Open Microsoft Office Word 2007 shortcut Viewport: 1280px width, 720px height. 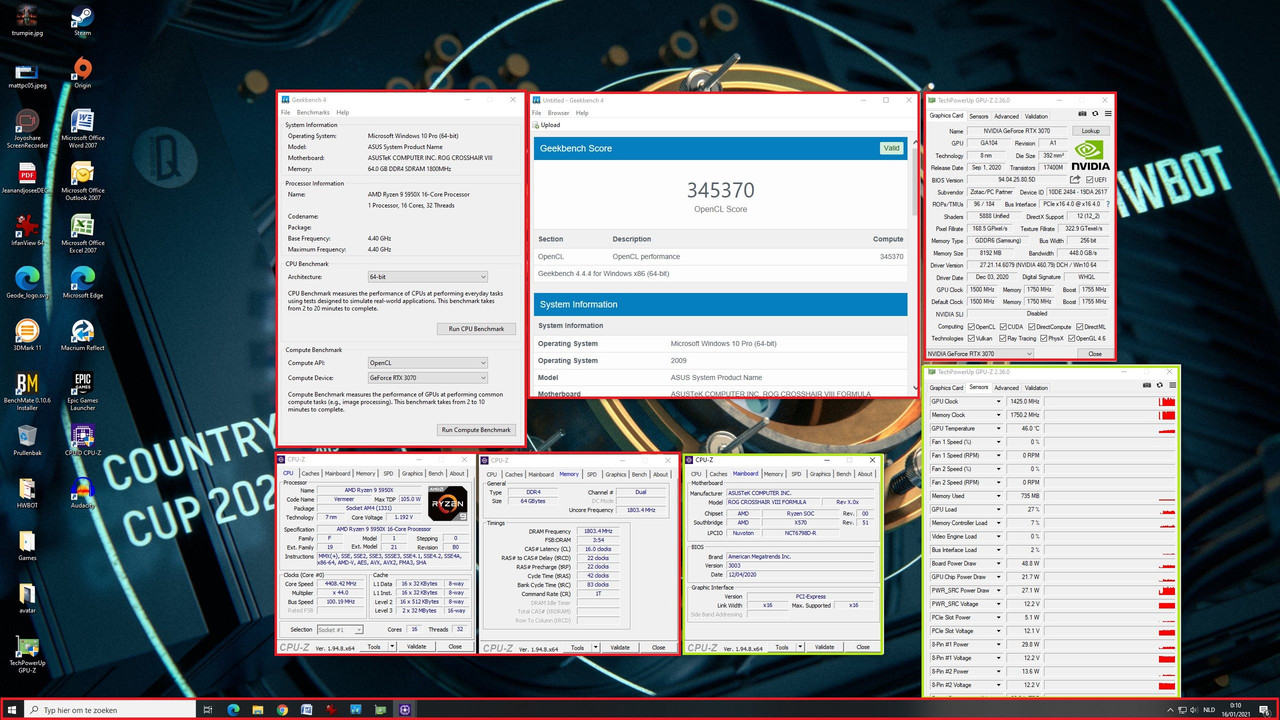pyautogui.click(x=82, y=129)
